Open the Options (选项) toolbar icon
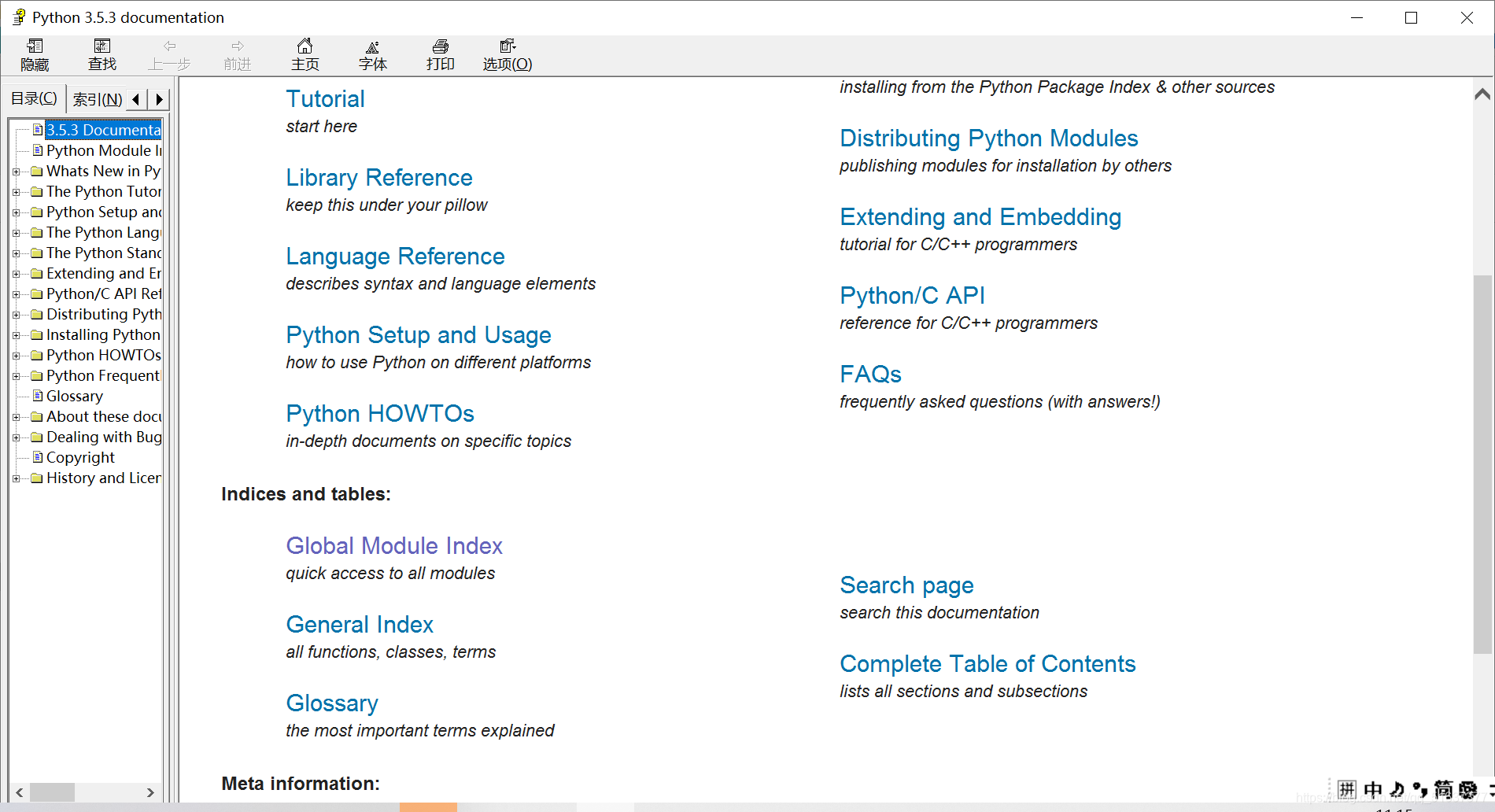 point(508,54)
